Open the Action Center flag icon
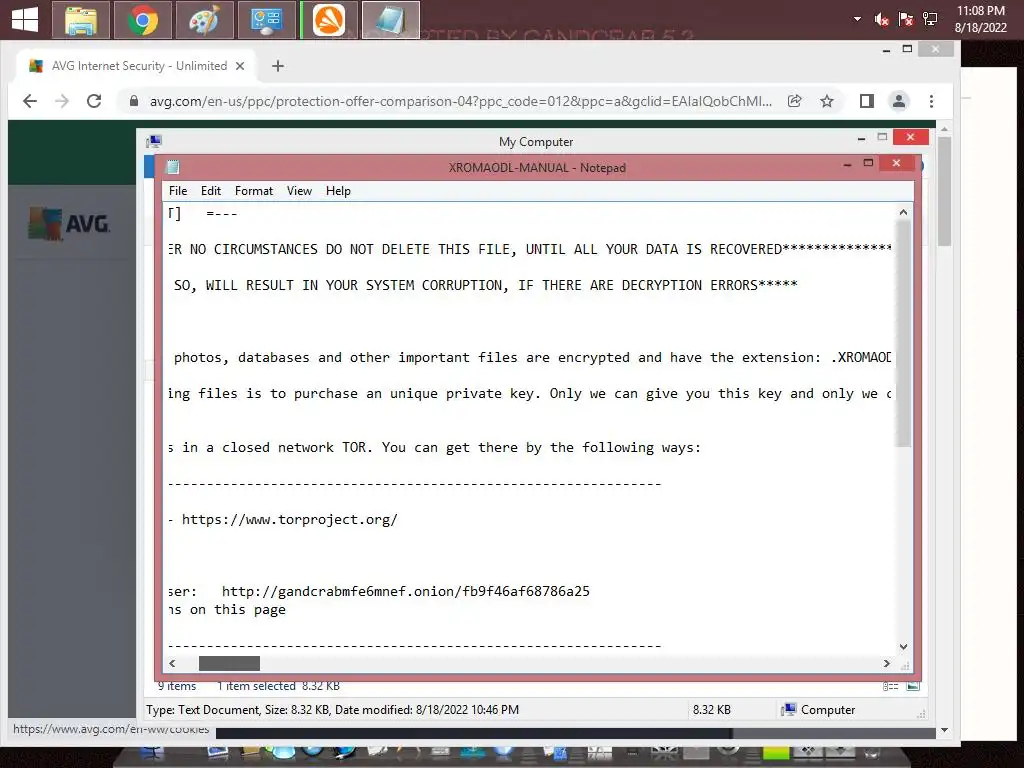Image resolution: width=1024 pixels, height=768 pixels. [x=906, y=20]
